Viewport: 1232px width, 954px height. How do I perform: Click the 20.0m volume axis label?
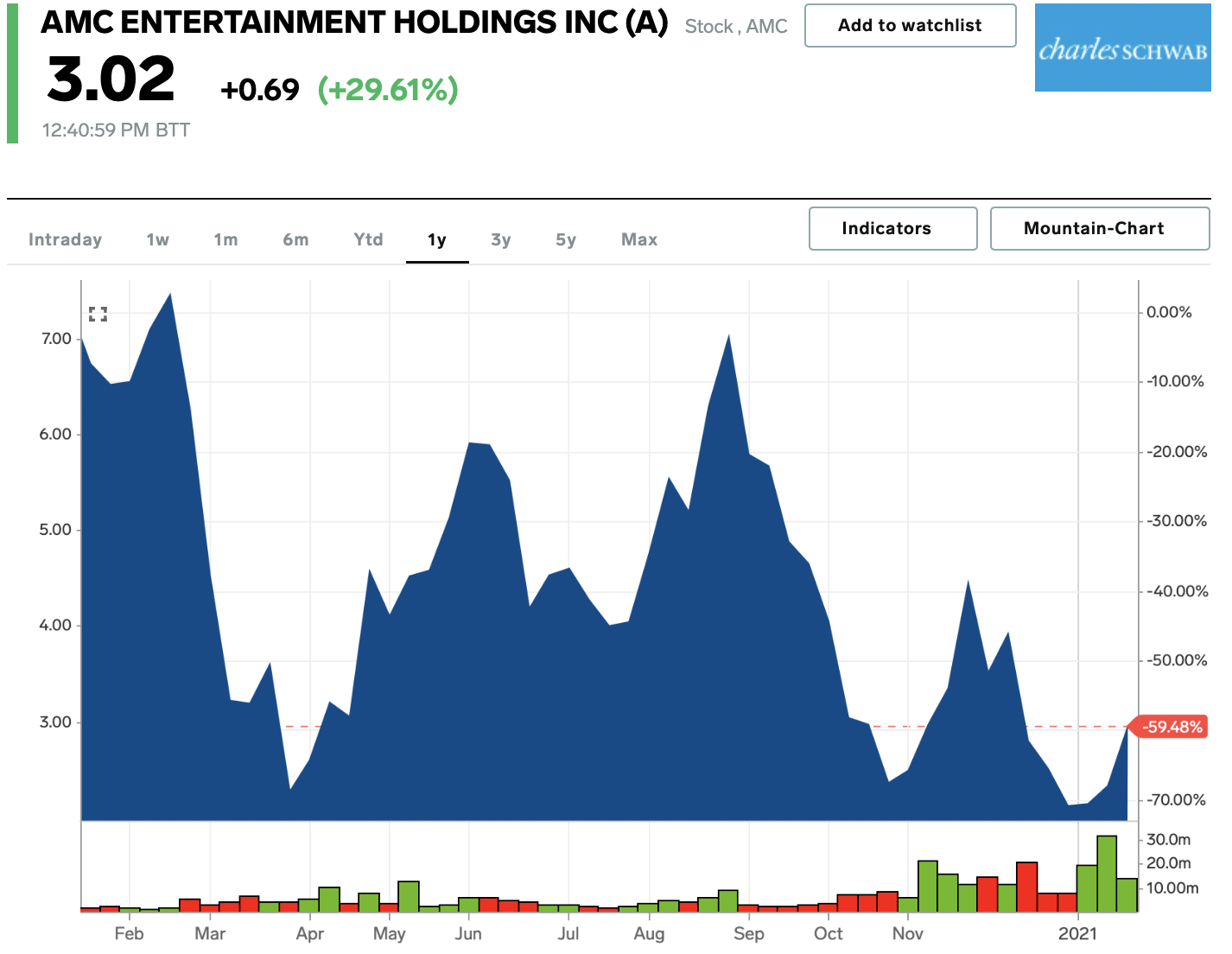(1169, 863)
